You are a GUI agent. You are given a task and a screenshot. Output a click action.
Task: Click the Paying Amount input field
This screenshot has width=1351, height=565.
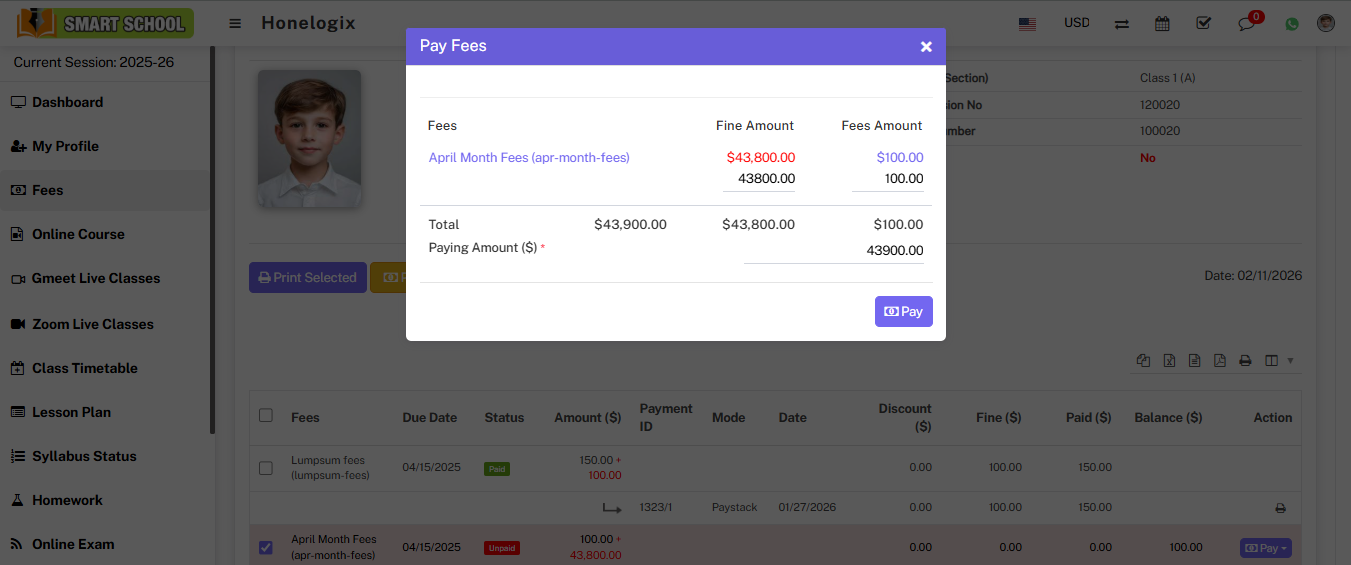tap(834, 251)
